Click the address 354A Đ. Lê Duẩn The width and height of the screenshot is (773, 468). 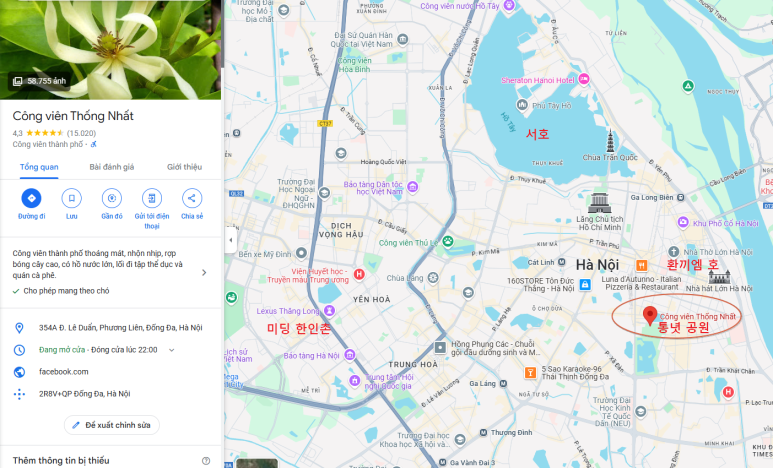click(x=121, y=328)
